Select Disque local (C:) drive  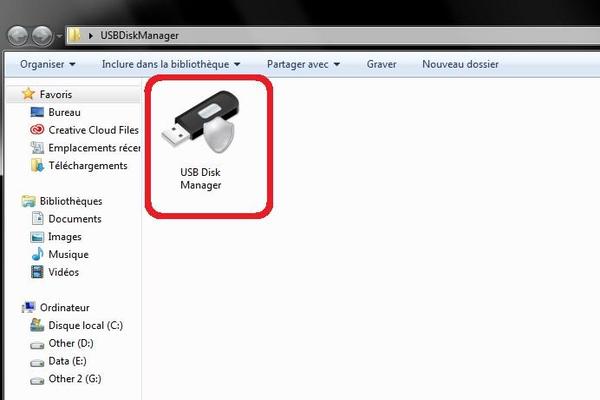tap(85, 326)
